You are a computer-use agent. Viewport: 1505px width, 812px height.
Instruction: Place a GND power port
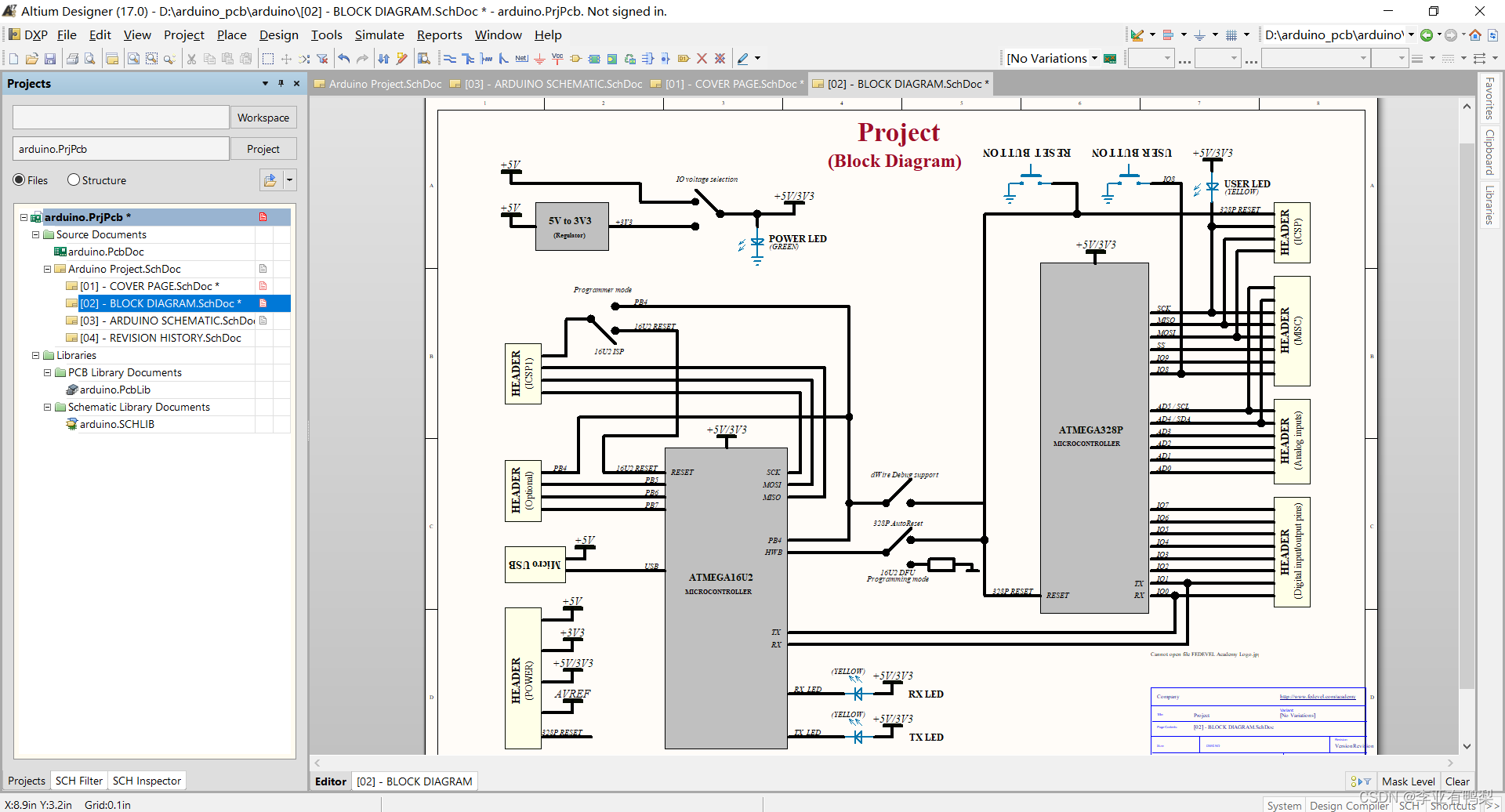pos(539,59)
